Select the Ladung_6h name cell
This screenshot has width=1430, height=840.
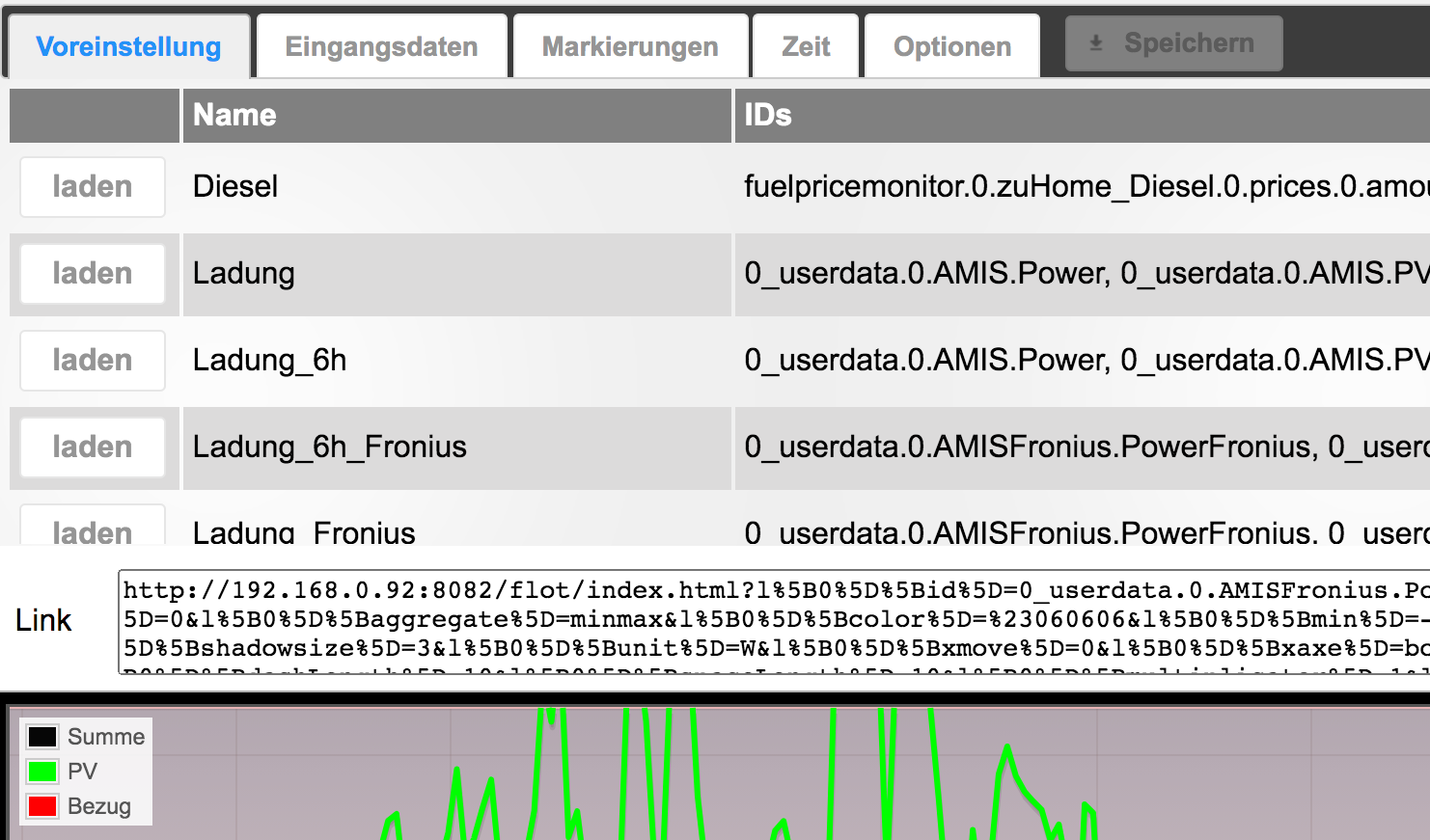457,361
